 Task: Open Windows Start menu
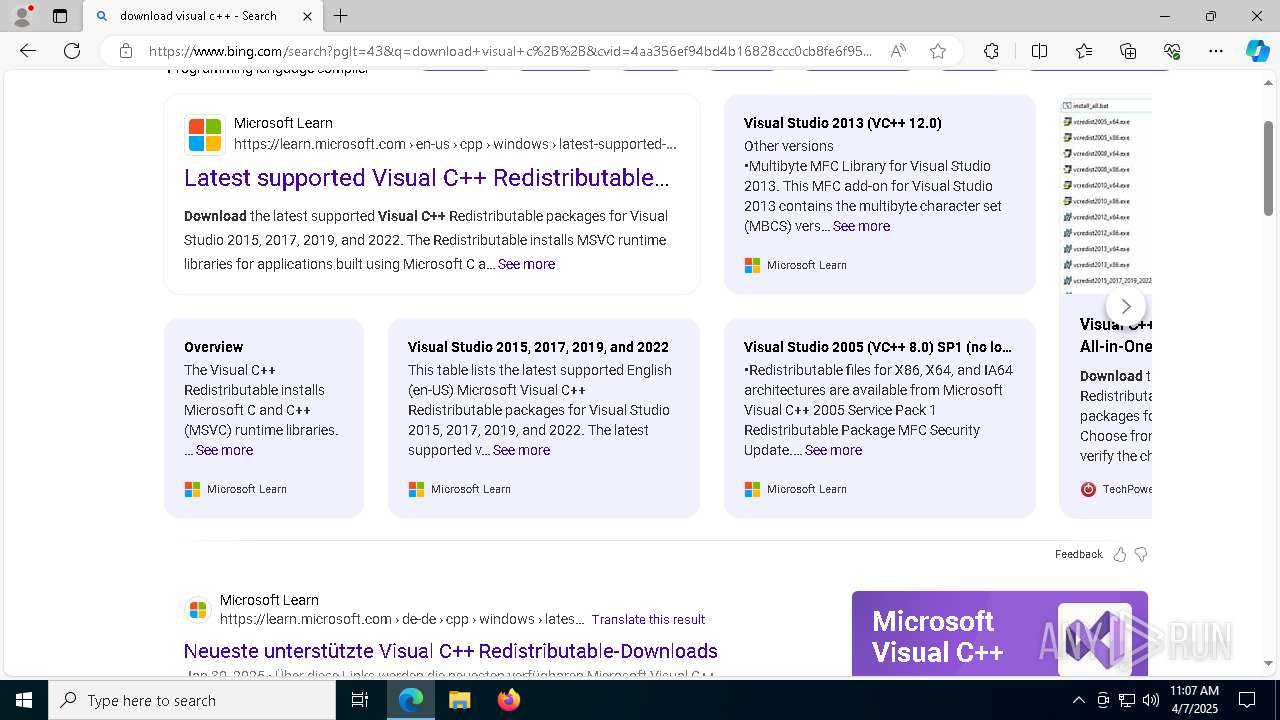tap(24, 700)
